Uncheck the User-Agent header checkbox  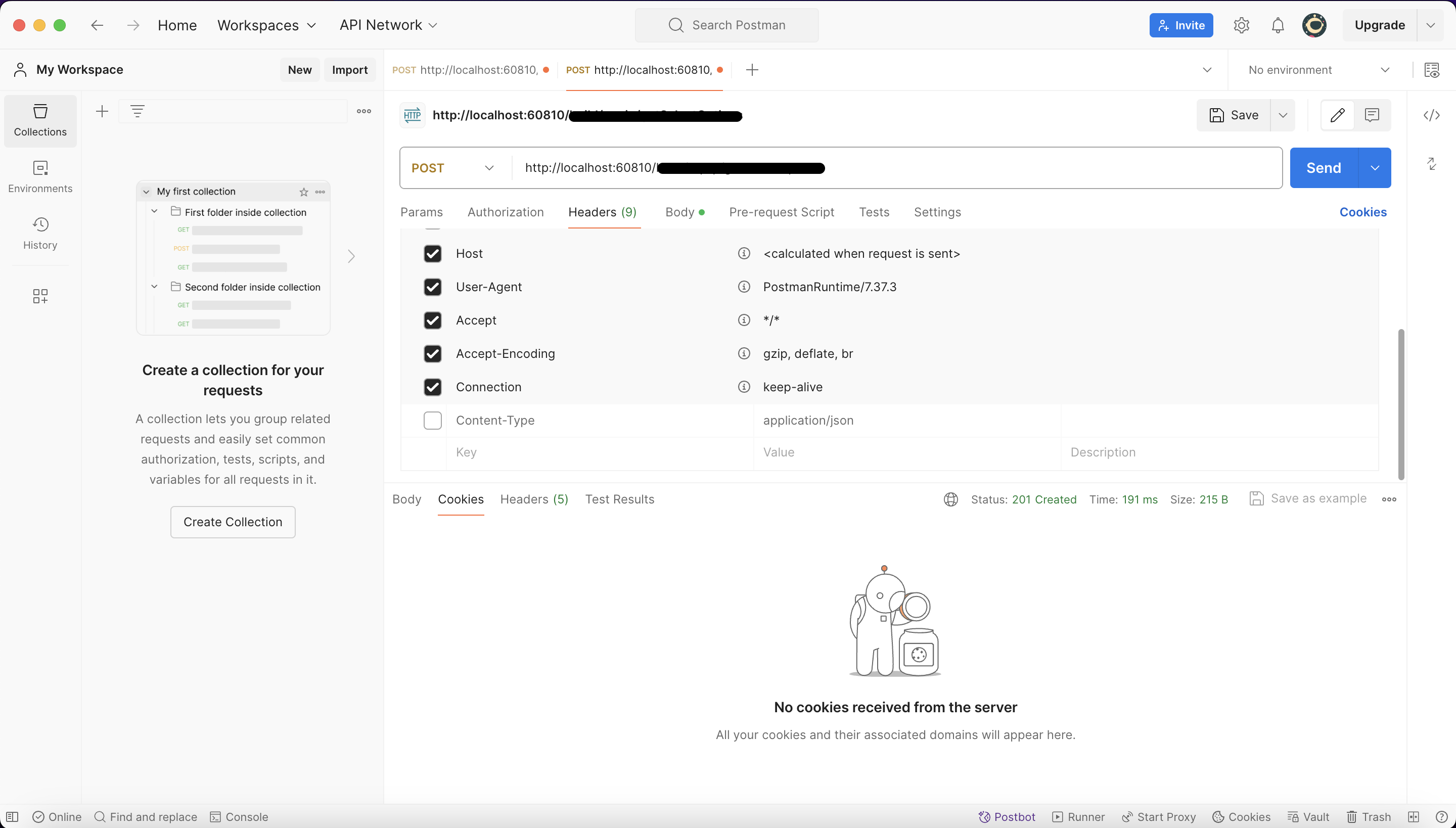[x=432, y=287]
